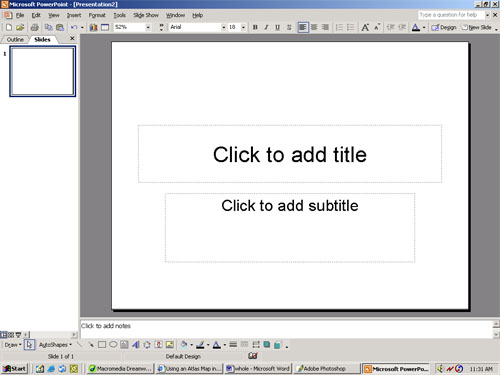Image resolution: width=500 pixels, height=375 pixels.
Task: Insert WordArt
Action: [136, 345]
